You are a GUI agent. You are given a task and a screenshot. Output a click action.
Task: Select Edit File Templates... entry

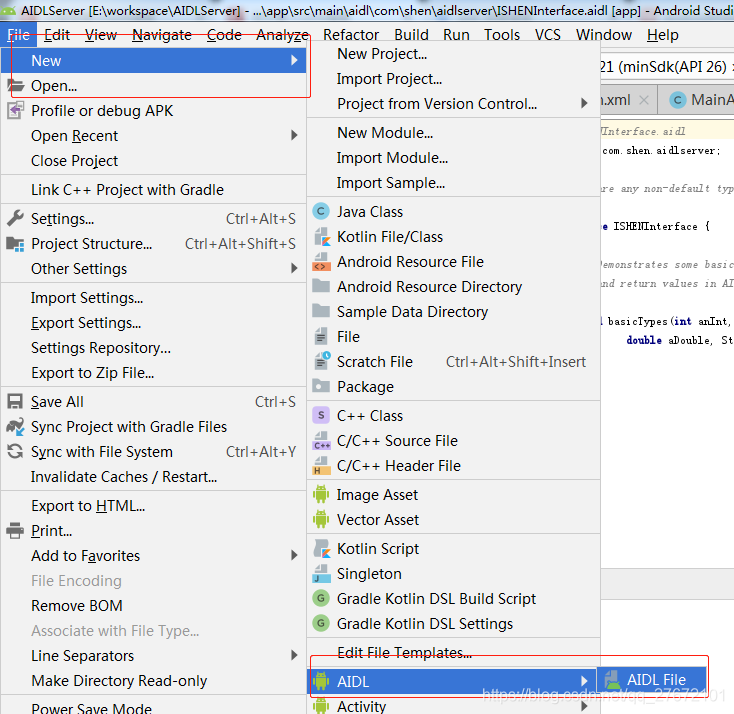pos(453,652)
